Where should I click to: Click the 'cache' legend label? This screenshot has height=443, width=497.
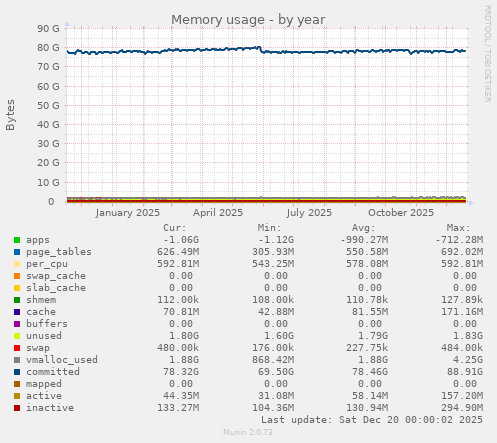tap(41, 312)
